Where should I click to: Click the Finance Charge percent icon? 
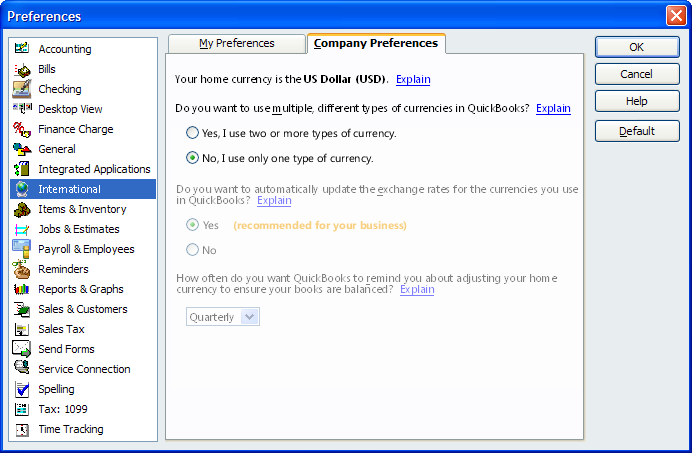tap(22, 129)
